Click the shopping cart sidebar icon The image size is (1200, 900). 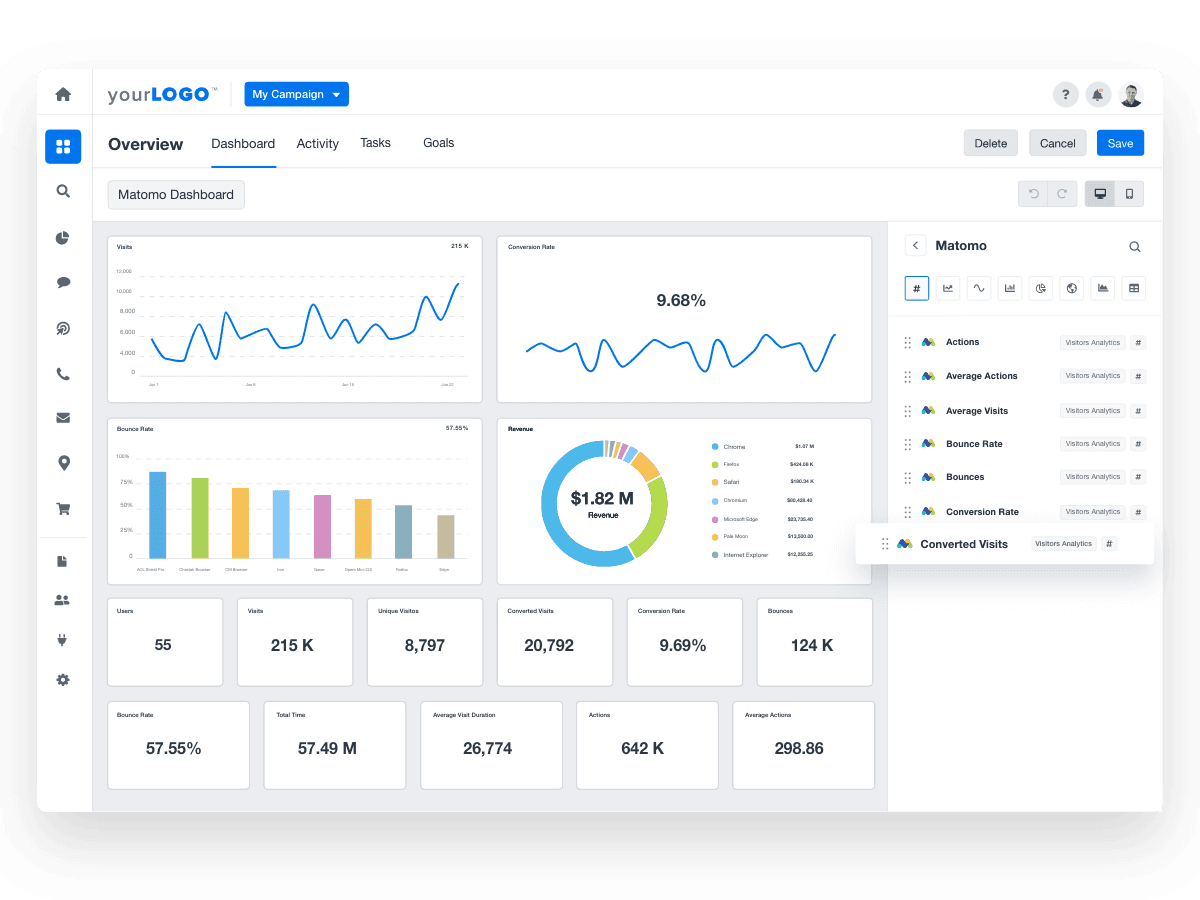63,508
